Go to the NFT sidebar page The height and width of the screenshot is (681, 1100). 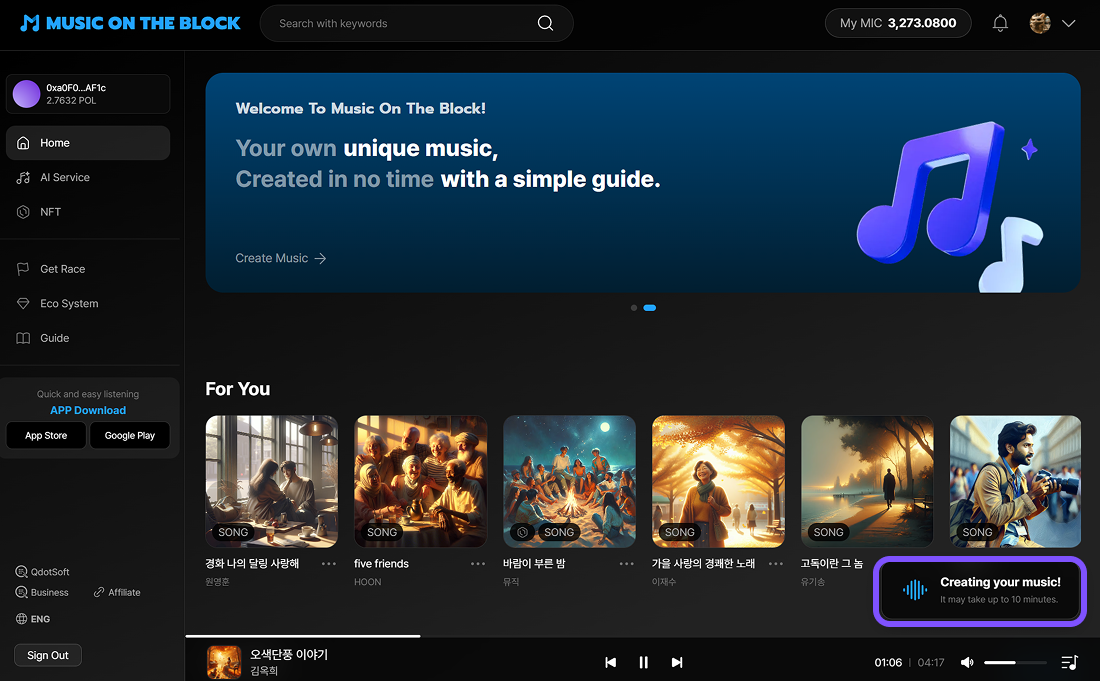[x=50, y=212]
